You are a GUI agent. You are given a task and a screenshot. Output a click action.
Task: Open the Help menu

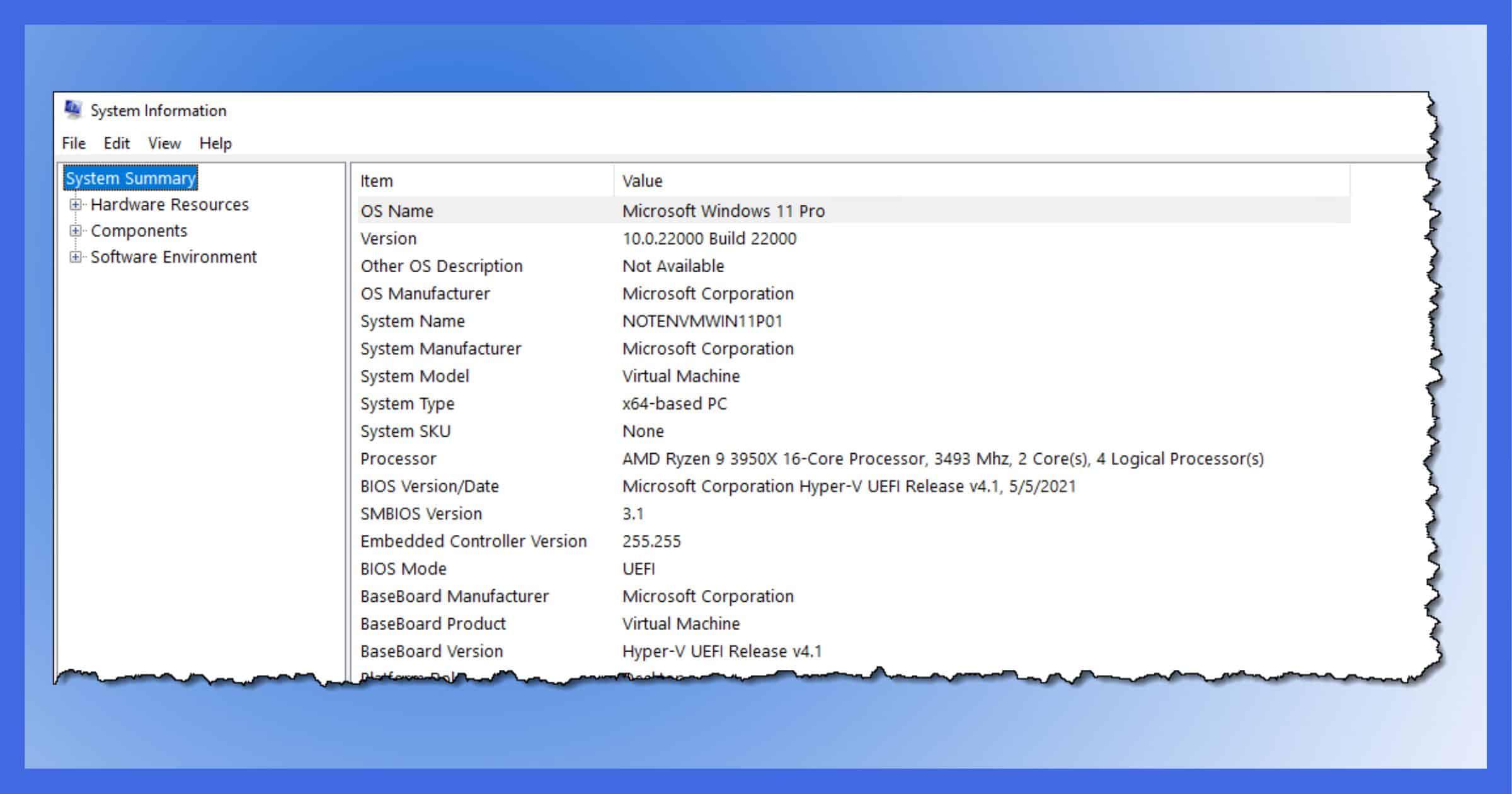coord(215,143)
